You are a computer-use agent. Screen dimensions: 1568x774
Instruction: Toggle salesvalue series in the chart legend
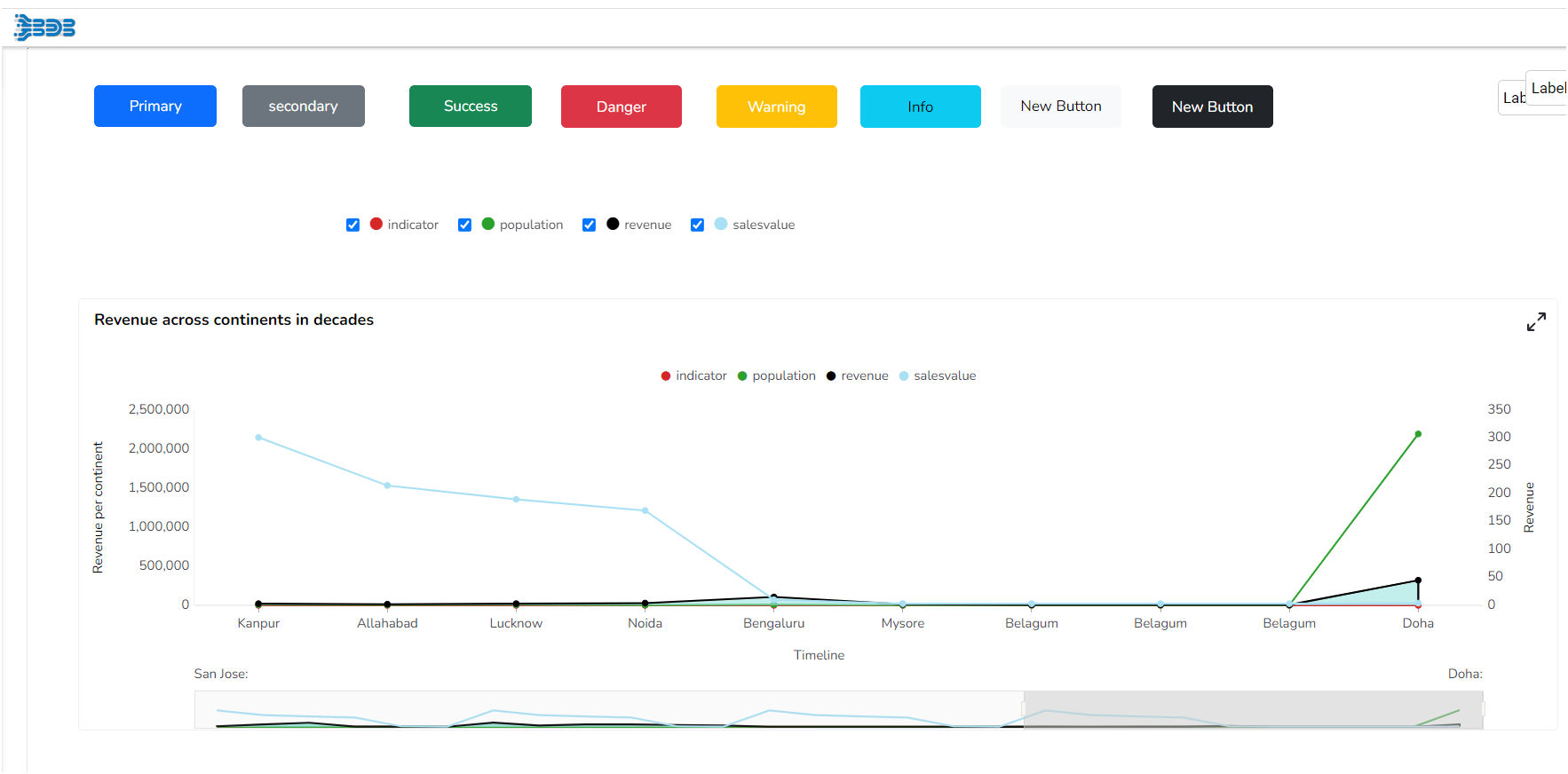pyautogui.click(x=937, y=376)
